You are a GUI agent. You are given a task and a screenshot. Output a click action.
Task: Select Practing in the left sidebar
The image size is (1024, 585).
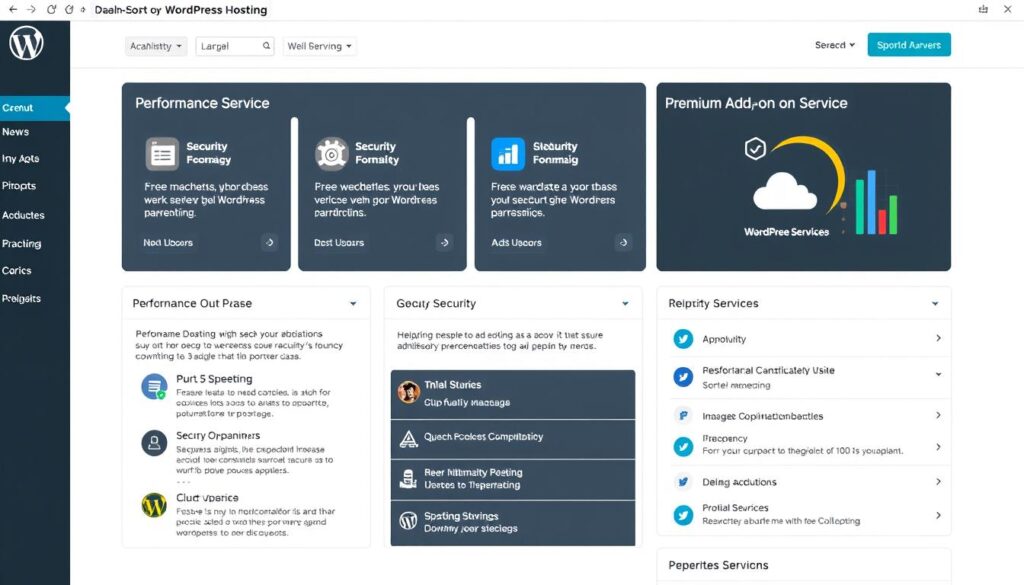[22, 243]
